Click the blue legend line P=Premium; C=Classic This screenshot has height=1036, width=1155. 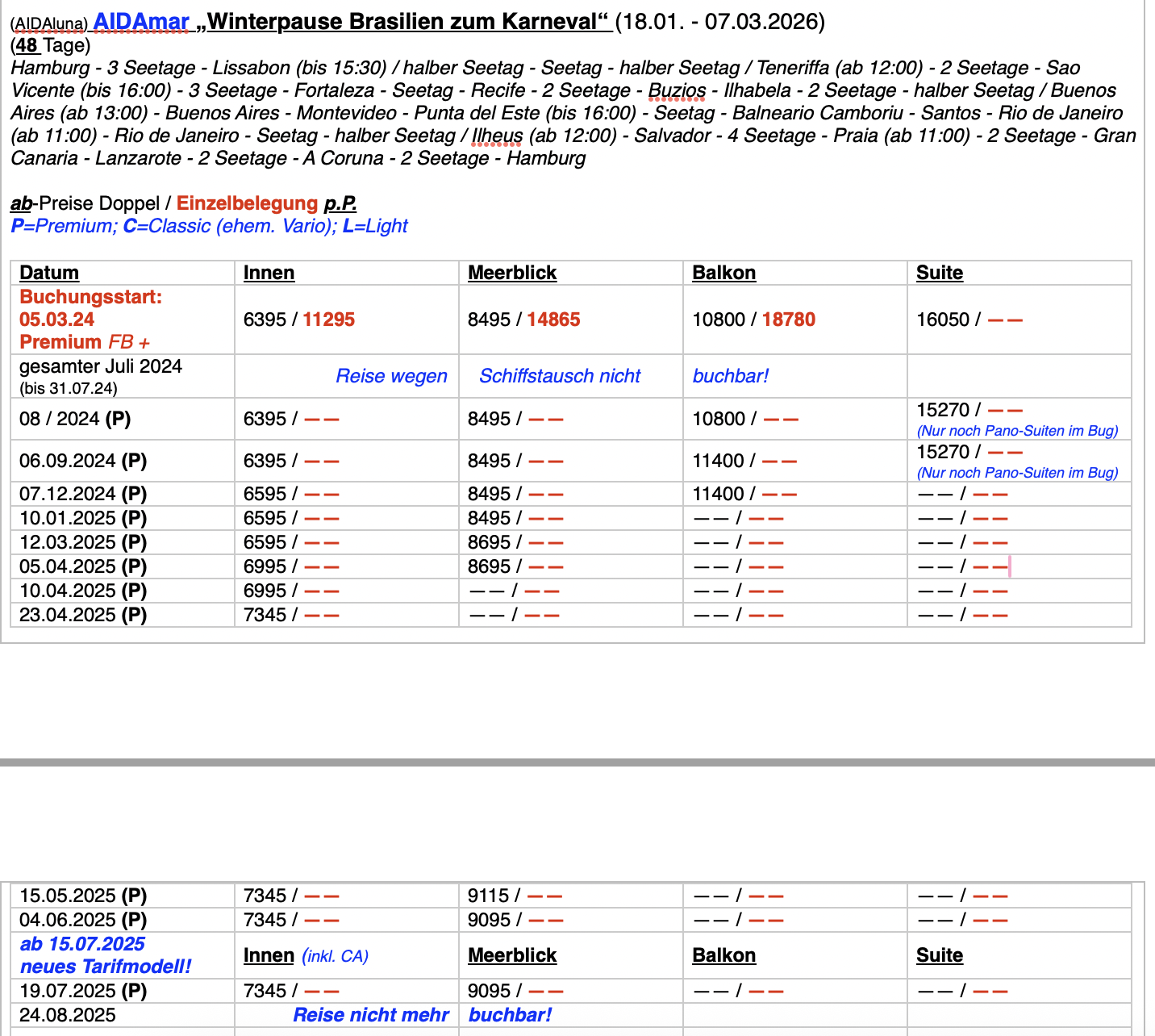coord(210,226)
